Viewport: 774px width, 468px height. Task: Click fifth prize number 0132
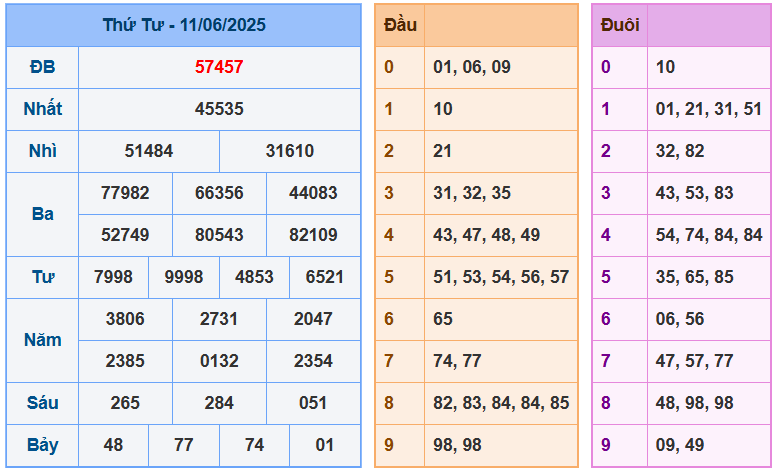click(x=219, y=361)
